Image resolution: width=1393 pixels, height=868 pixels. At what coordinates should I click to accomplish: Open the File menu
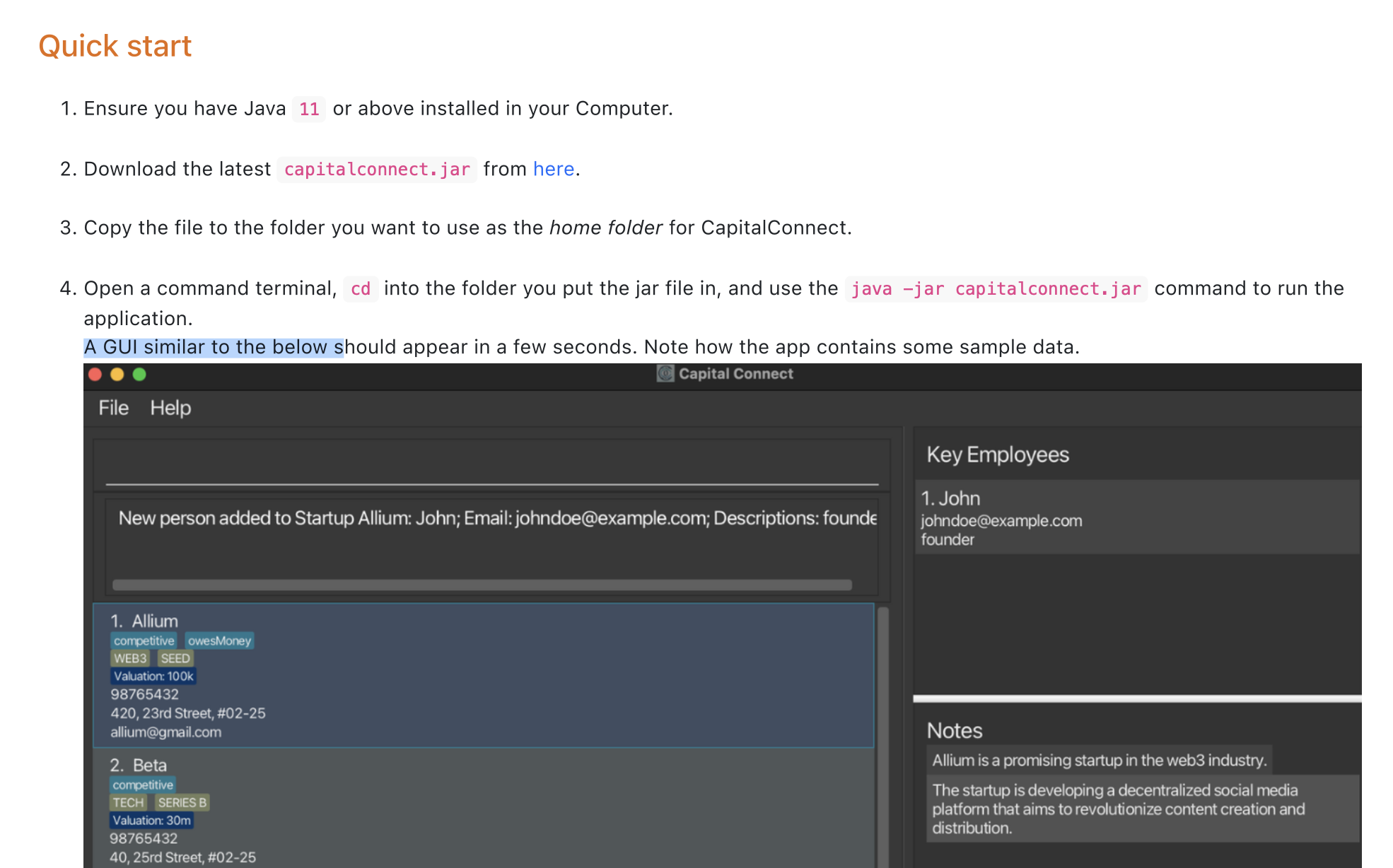113,408
